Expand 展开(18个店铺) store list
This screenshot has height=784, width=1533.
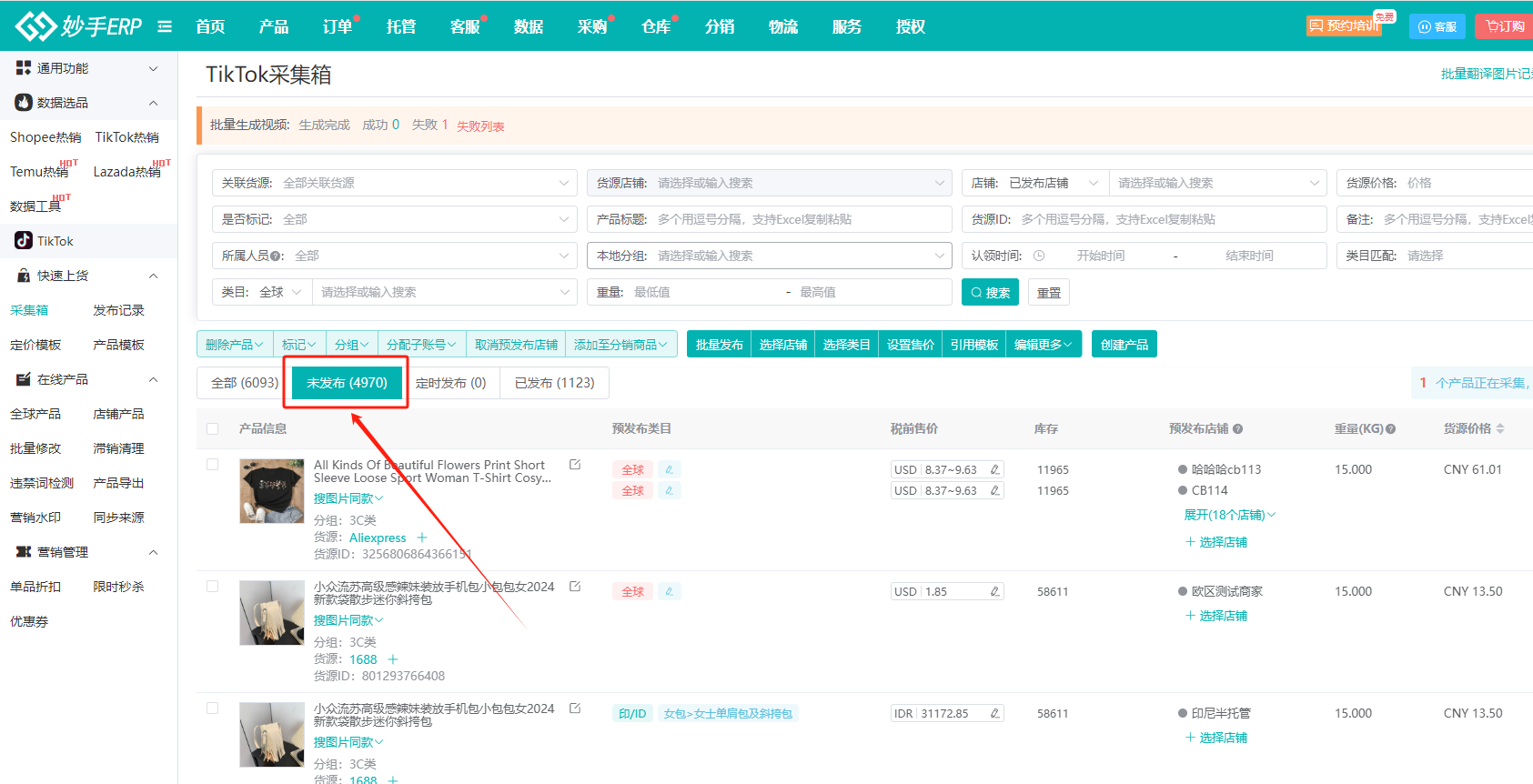click(x=1229, y=515)
